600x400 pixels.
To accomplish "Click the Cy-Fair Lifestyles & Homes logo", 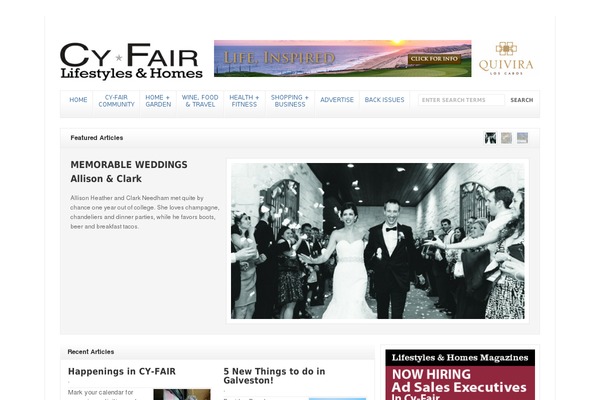I will click(131, 61).
